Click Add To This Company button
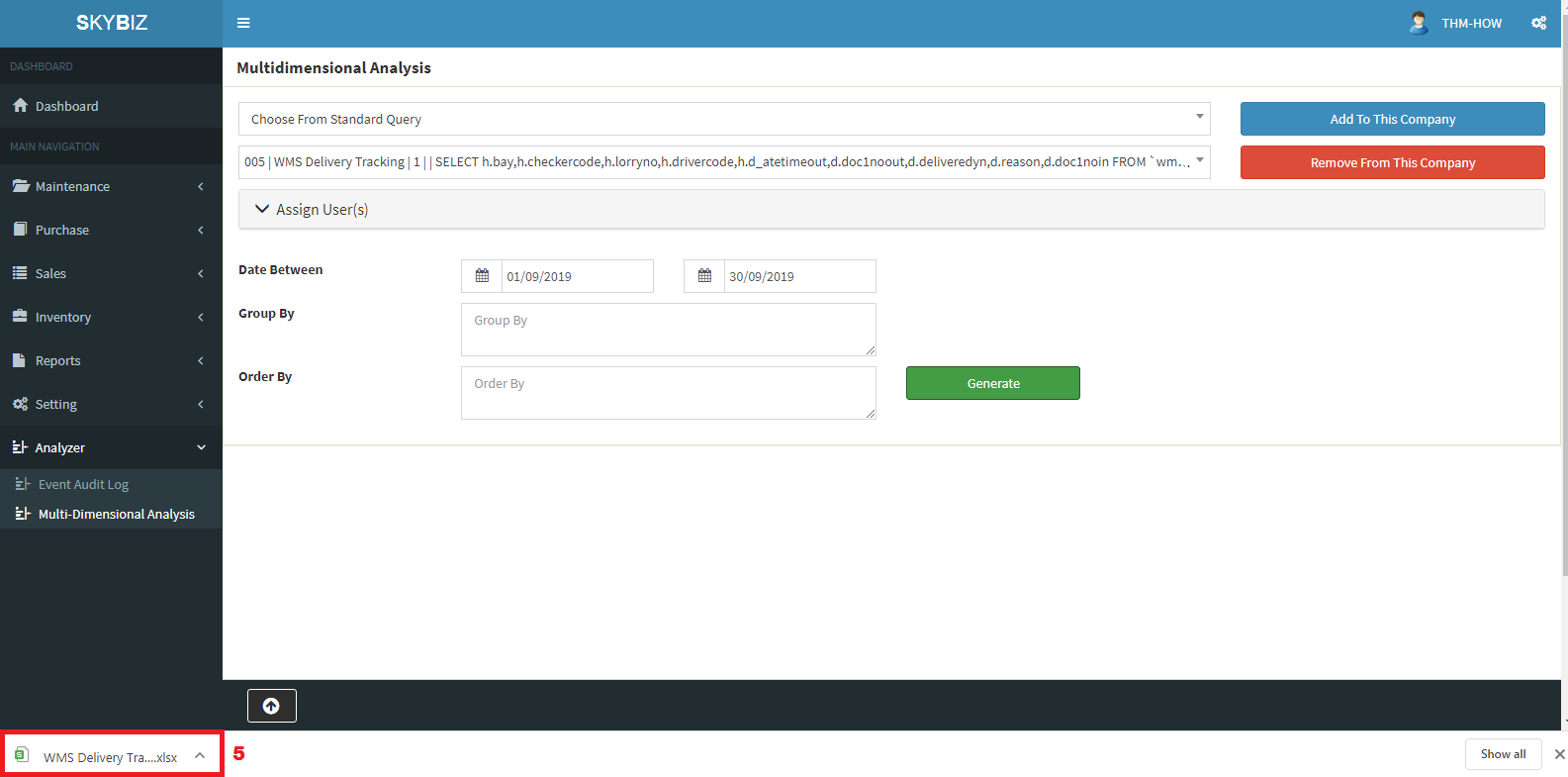The image size is (1568, 777). [1392, 119]
